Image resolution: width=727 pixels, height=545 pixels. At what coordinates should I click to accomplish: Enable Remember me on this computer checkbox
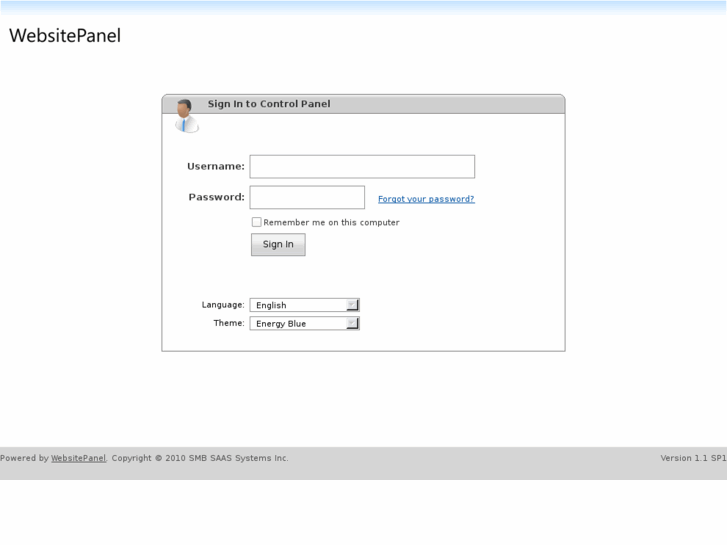coord(256,222)
